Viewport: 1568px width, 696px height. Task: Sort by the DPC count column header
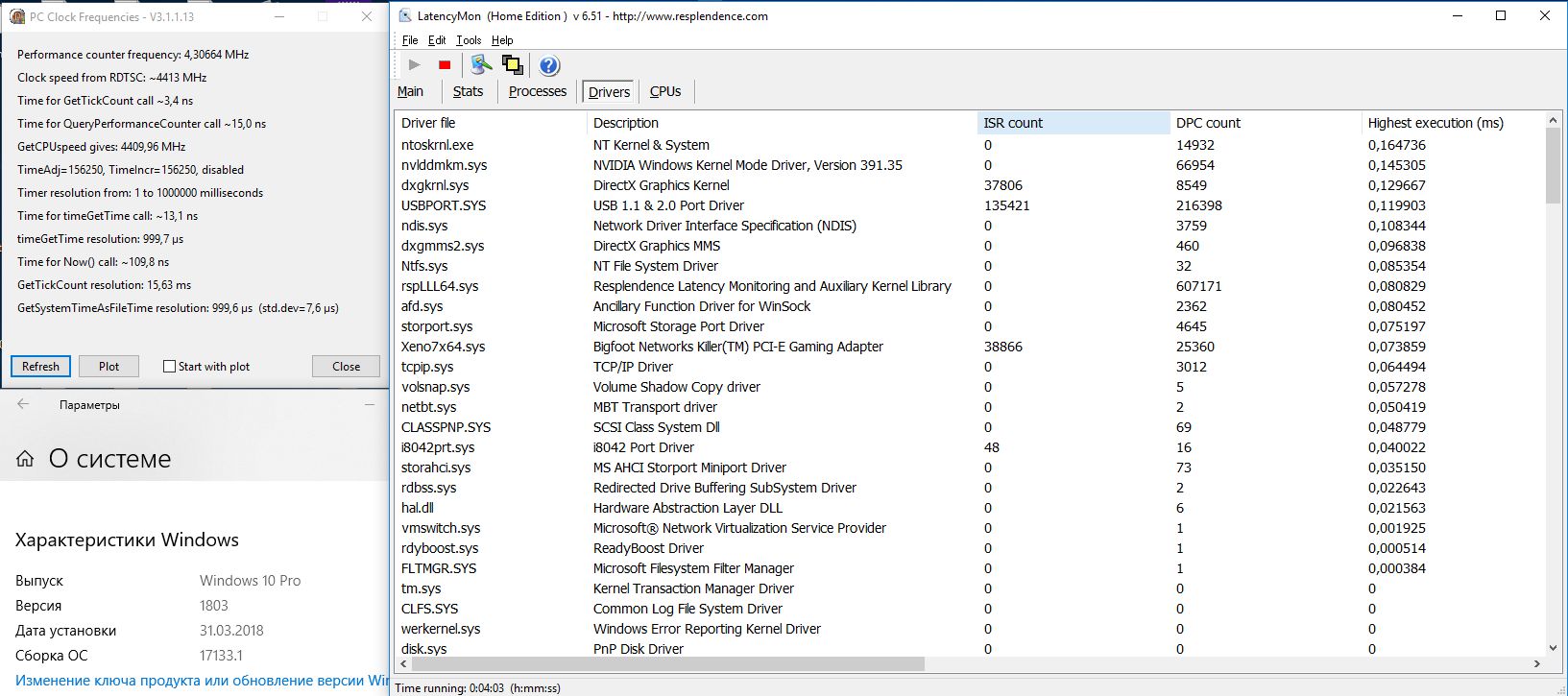tap(1266, 123)
